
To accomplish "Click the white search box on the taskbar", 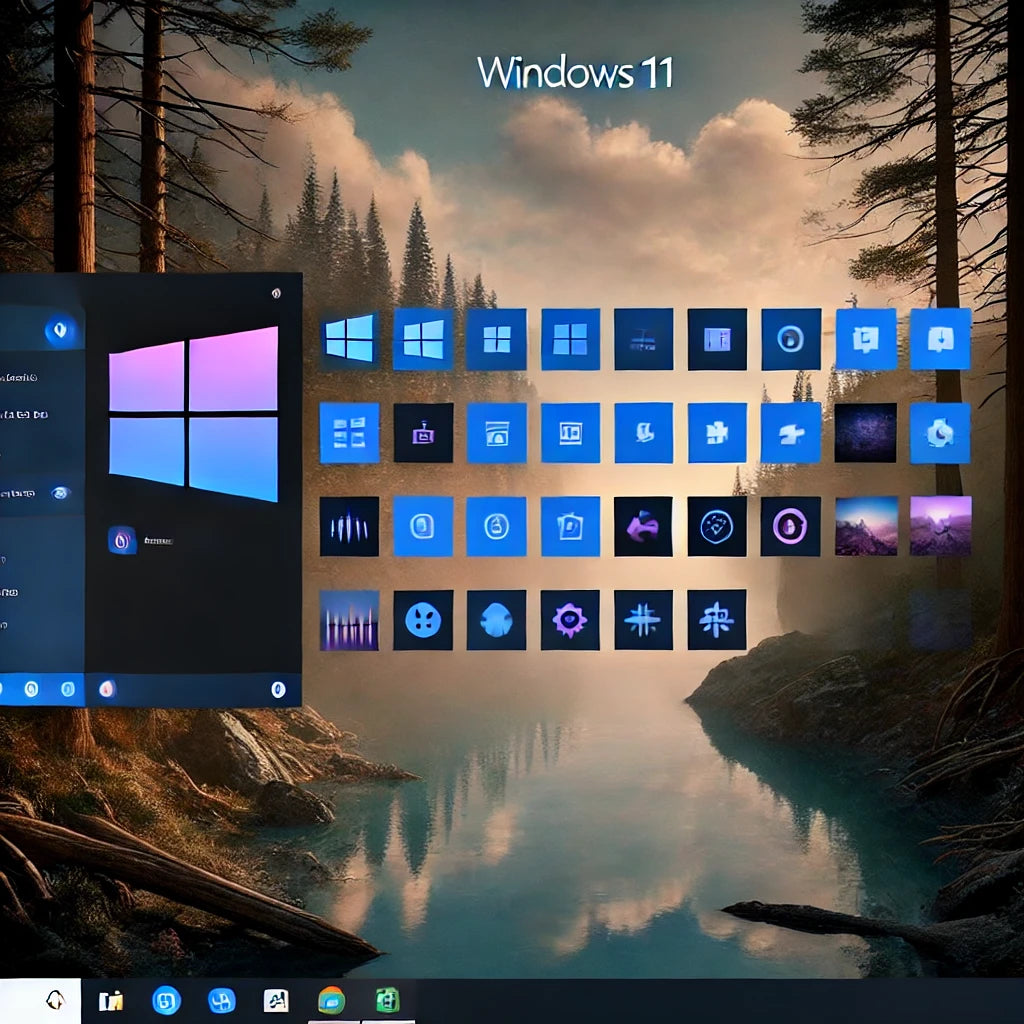I will [40, 1000].
